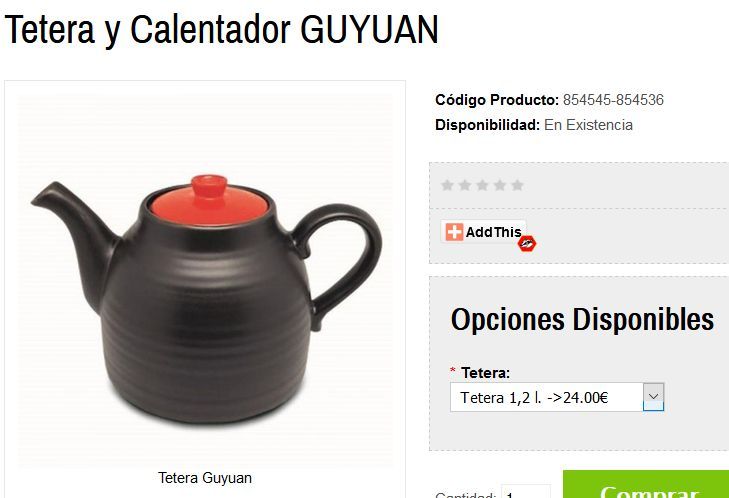Click the first rating star

[x=447, y=186]
